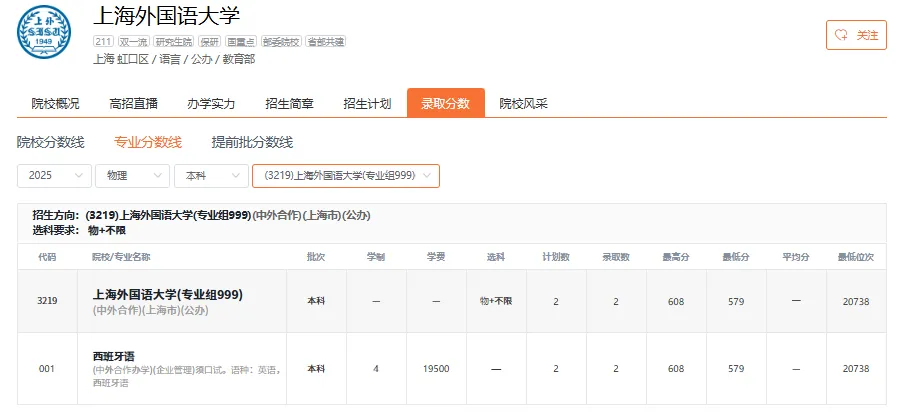The height and width of the screenshot is (420, 909).
Task: Click the 最低位次 column header
Action: 856,257
